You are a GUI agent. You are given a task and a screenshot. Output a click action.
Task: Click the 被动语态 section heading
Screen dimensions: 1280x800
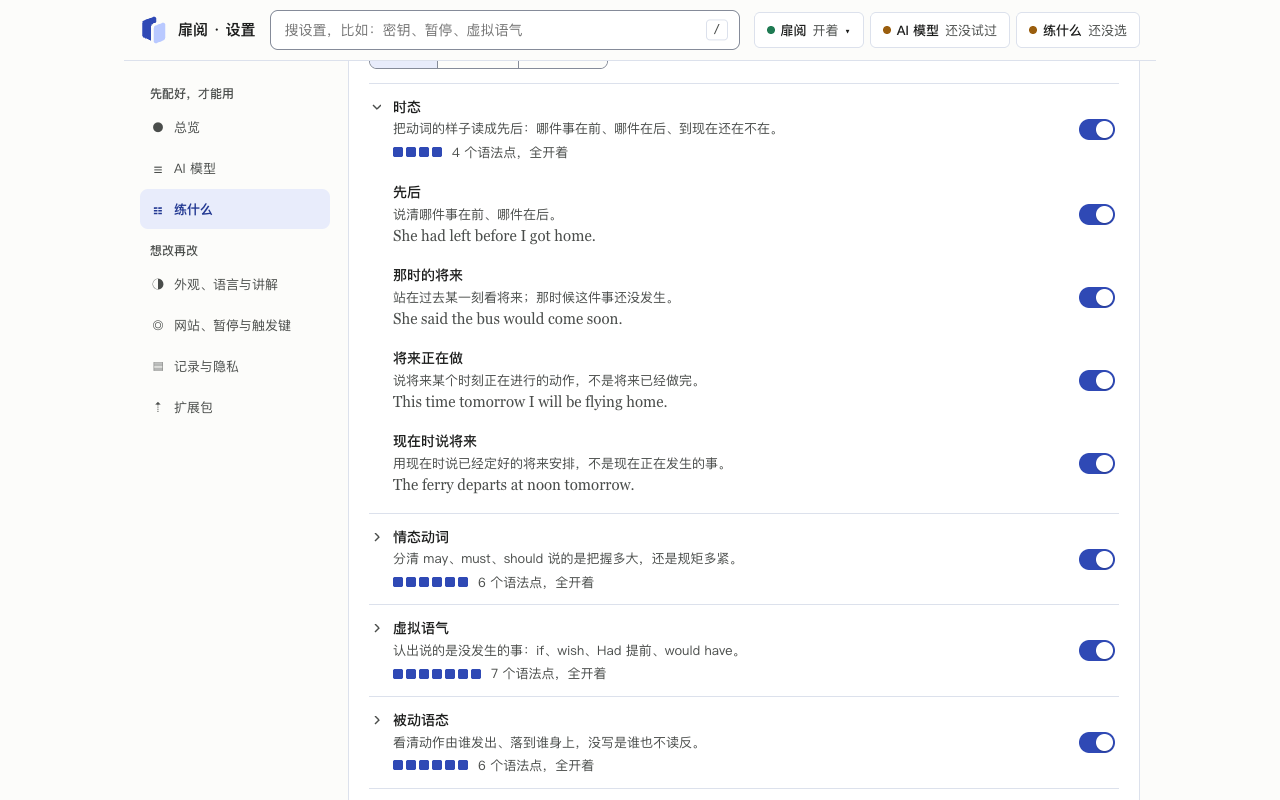421,720
